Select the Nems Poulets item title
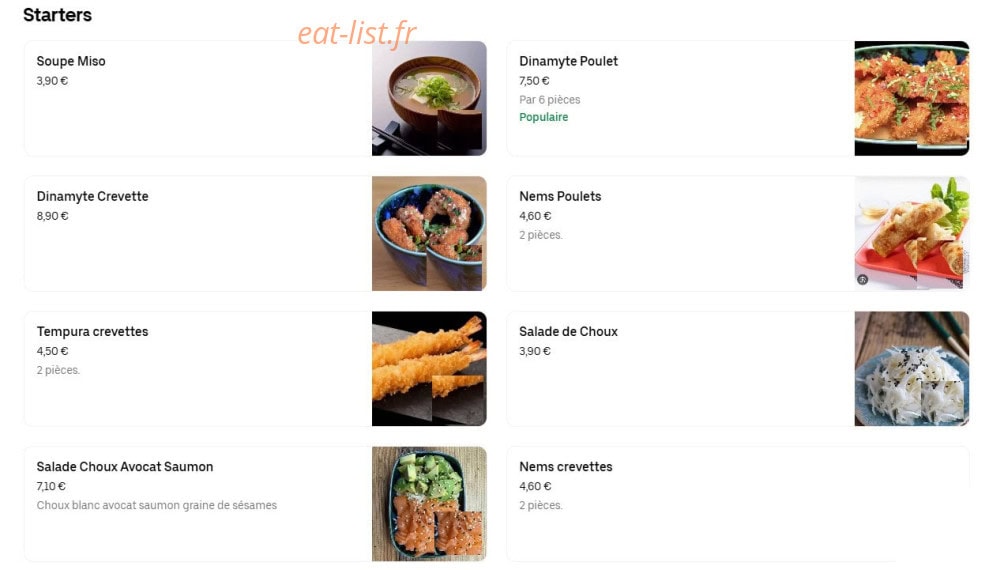This screenshot has width=989, height=570. pyautogui.click(x=560, y=196)
